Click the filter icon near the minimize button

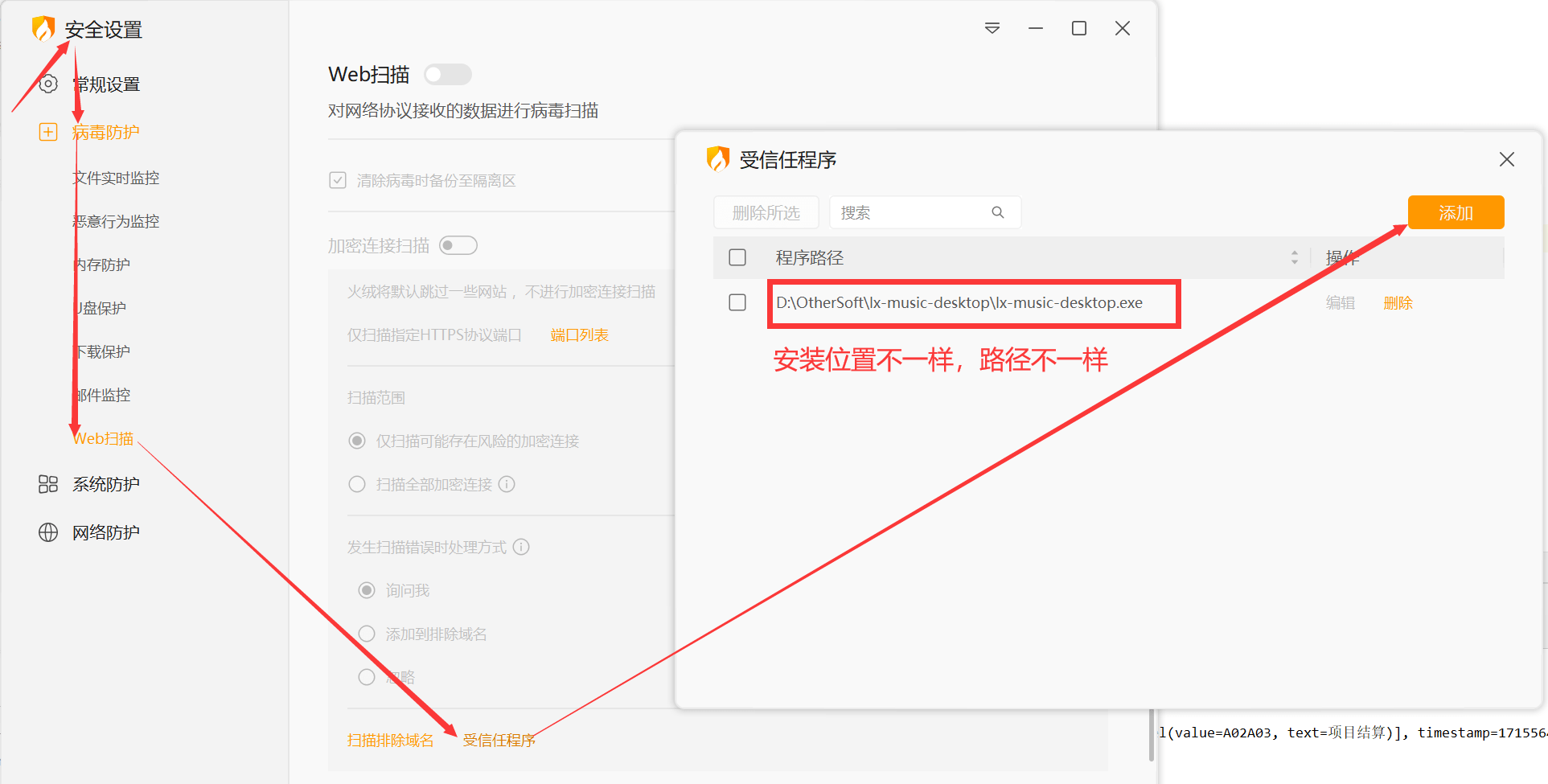pos(992,27)
